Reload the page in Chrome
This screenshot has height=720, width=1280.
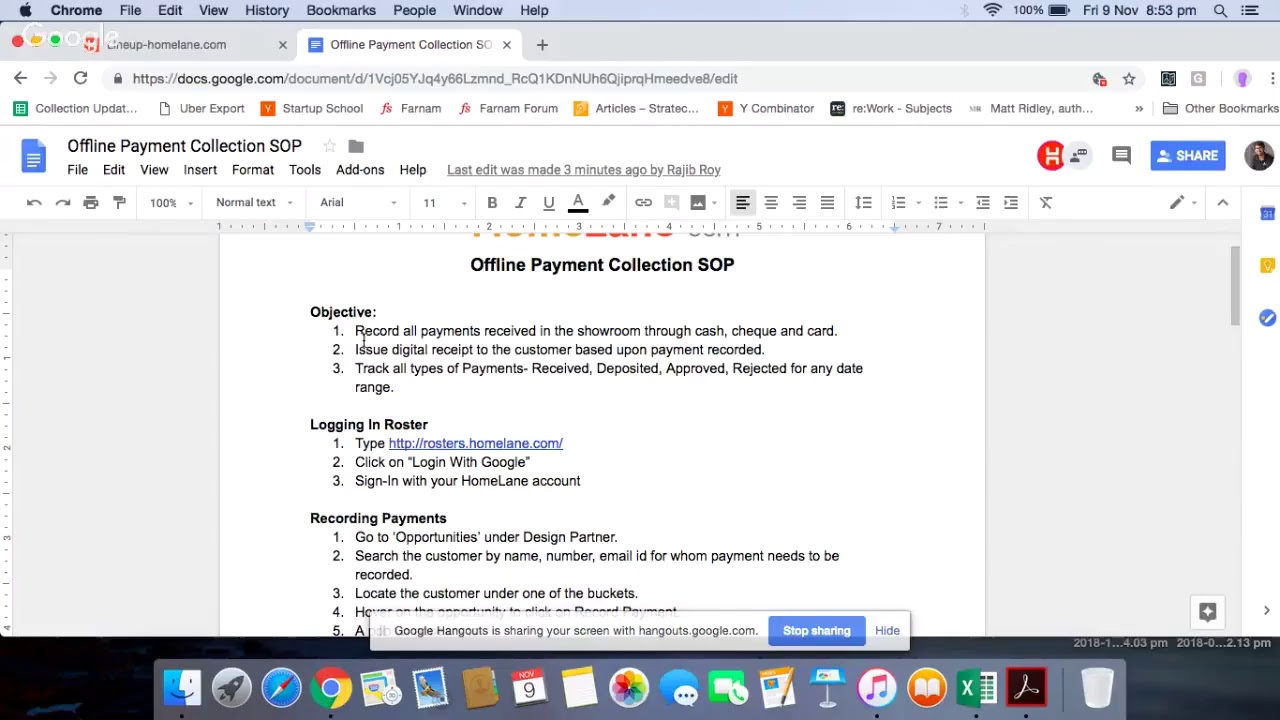(80, 78)
